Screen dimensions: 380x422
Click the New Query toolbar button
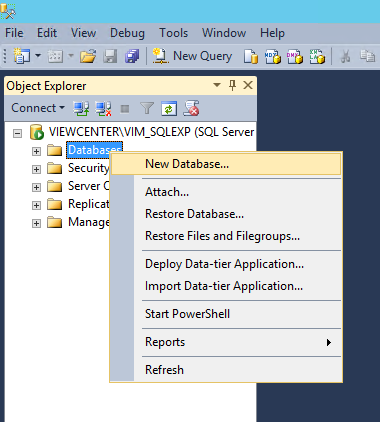(x=192, y=56)
